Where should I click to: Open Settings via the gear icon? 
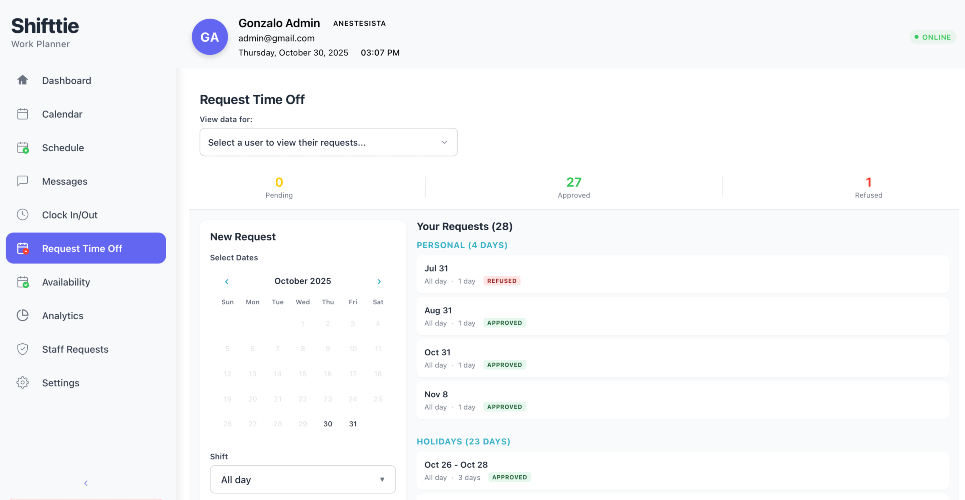[x=23, y=382]
